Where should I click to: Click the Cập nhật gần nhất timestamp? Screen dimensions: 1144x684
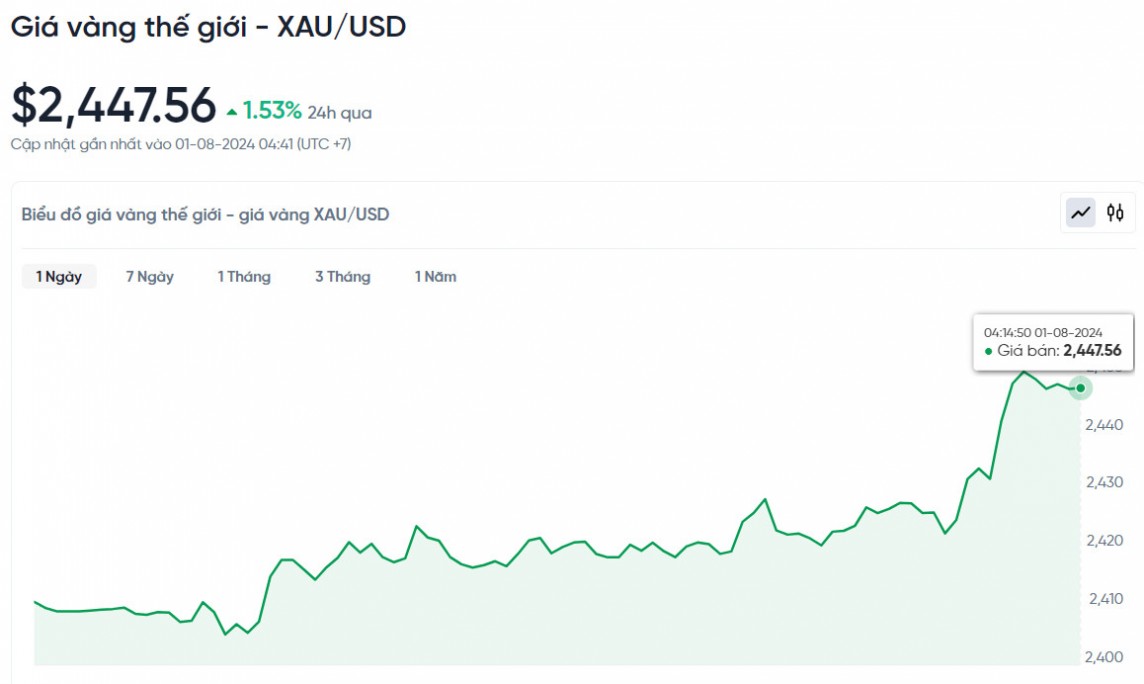(x=180, y=144)
